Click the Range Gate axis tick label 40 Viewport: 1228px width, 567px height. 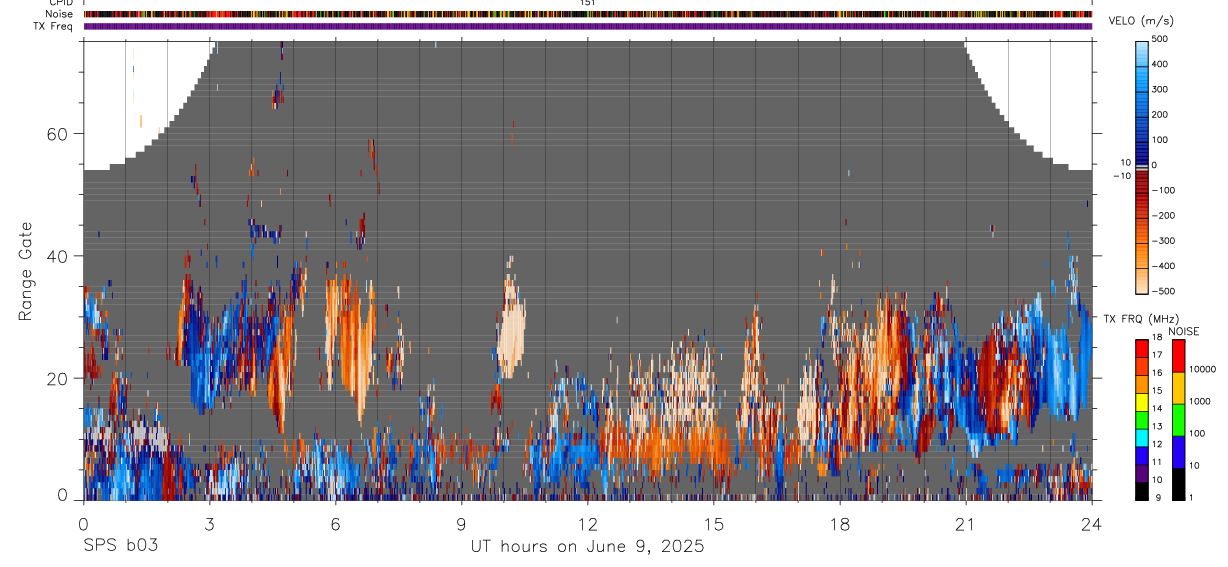click(59, 256)
